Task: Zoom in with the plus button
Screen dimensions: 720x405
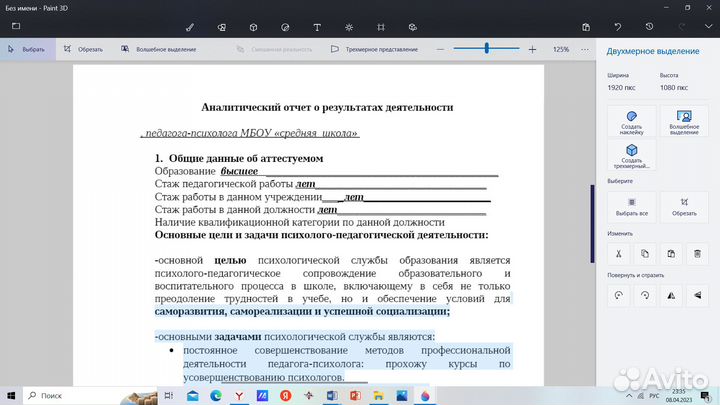Action: [x=532, y=49]
